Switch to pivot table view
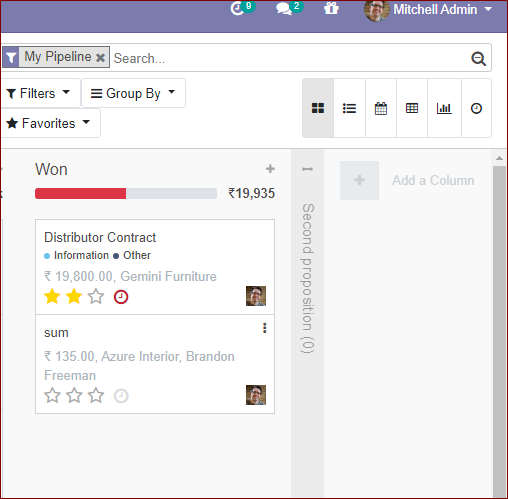Viewport: 508px width, 499px height. click(412, 108)
